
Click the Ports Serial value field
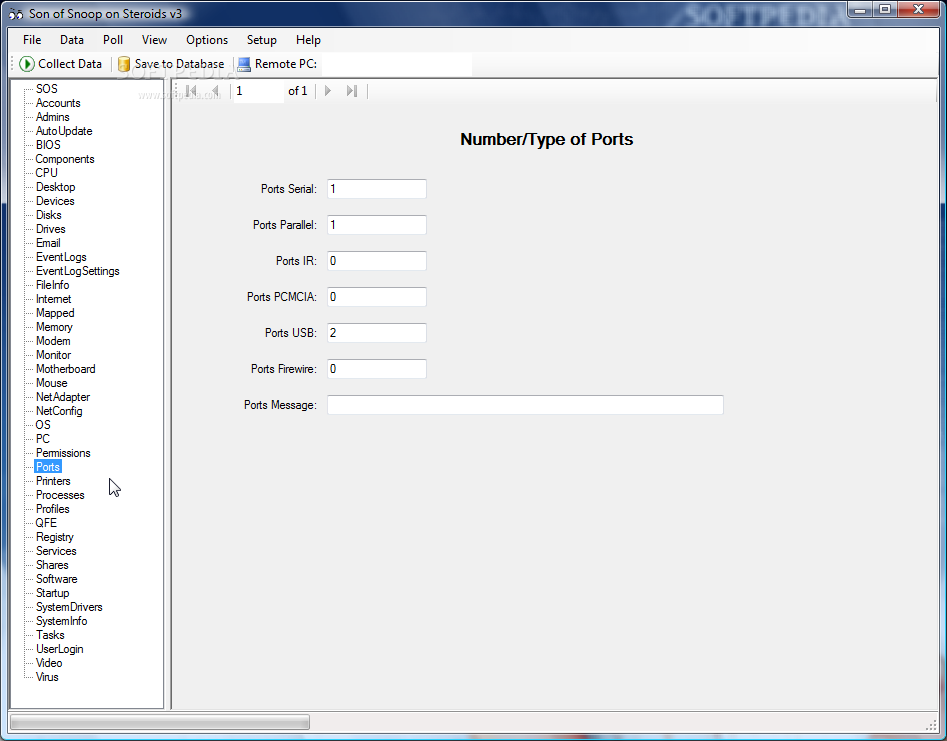point(377,189)
